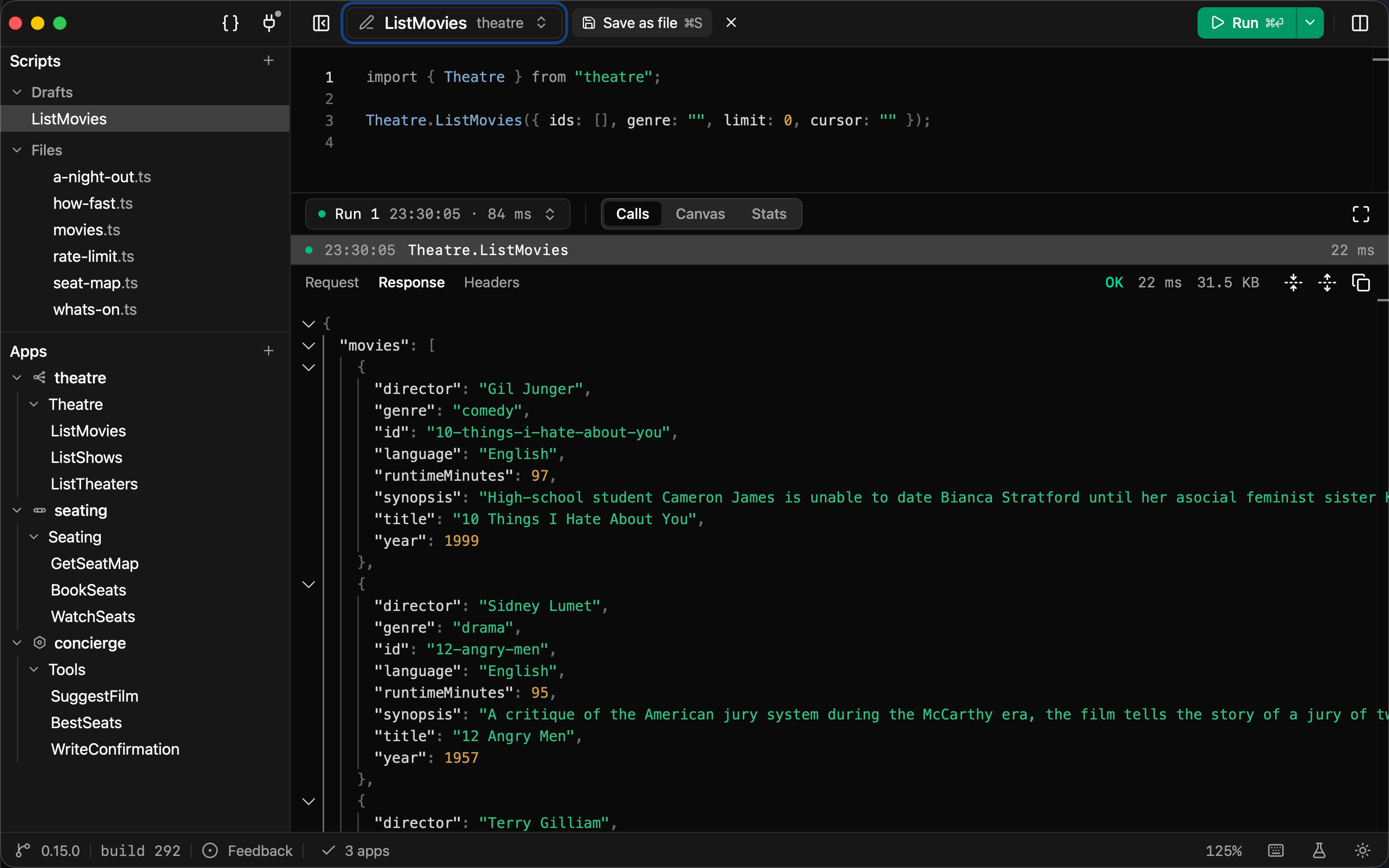Select WriteConfirmation tool
The height and width of the screenshot is (868, 1389).
[x=115, y=749]
